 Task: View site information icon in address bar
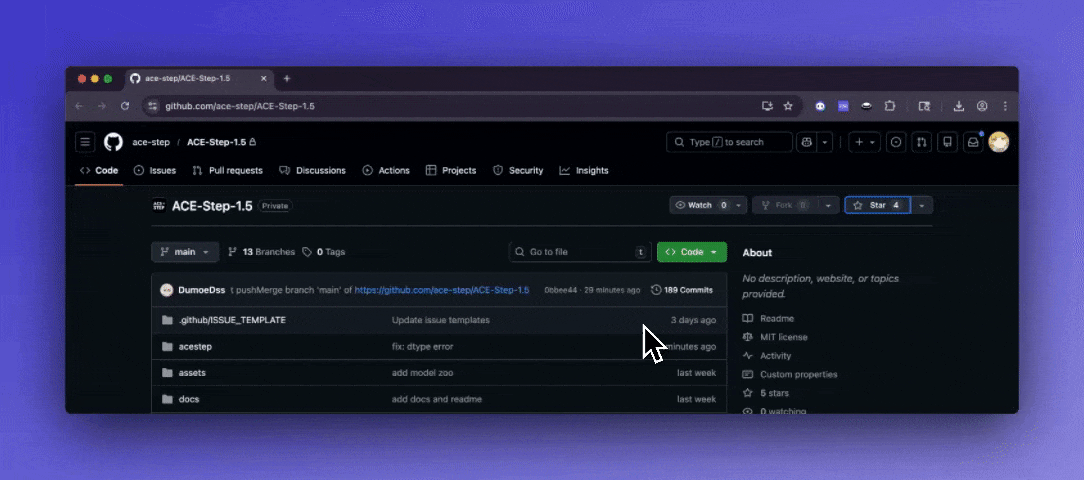(x=153, y=107)
